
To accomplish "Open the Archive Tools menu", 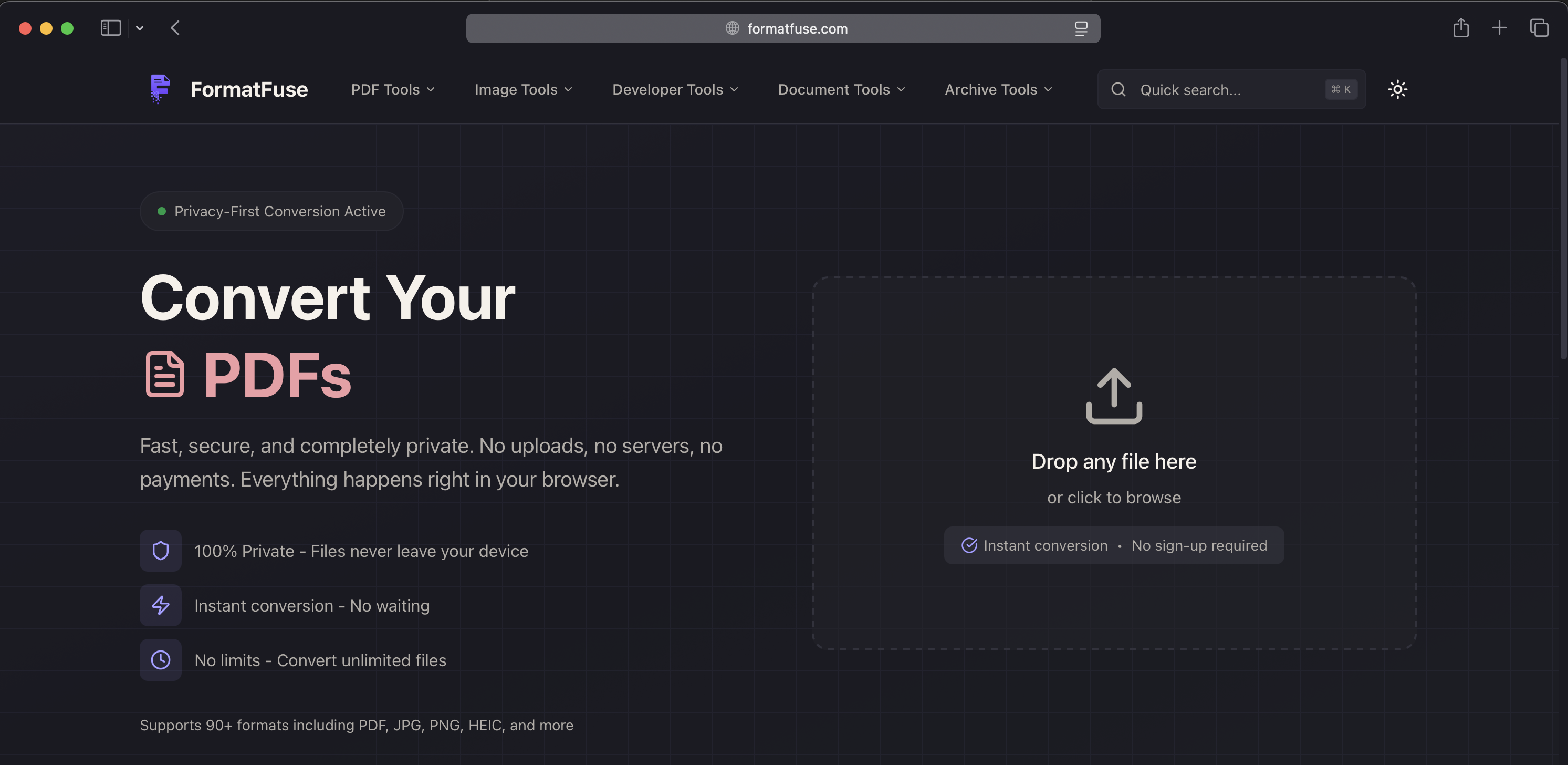I will tap(998, 89).
